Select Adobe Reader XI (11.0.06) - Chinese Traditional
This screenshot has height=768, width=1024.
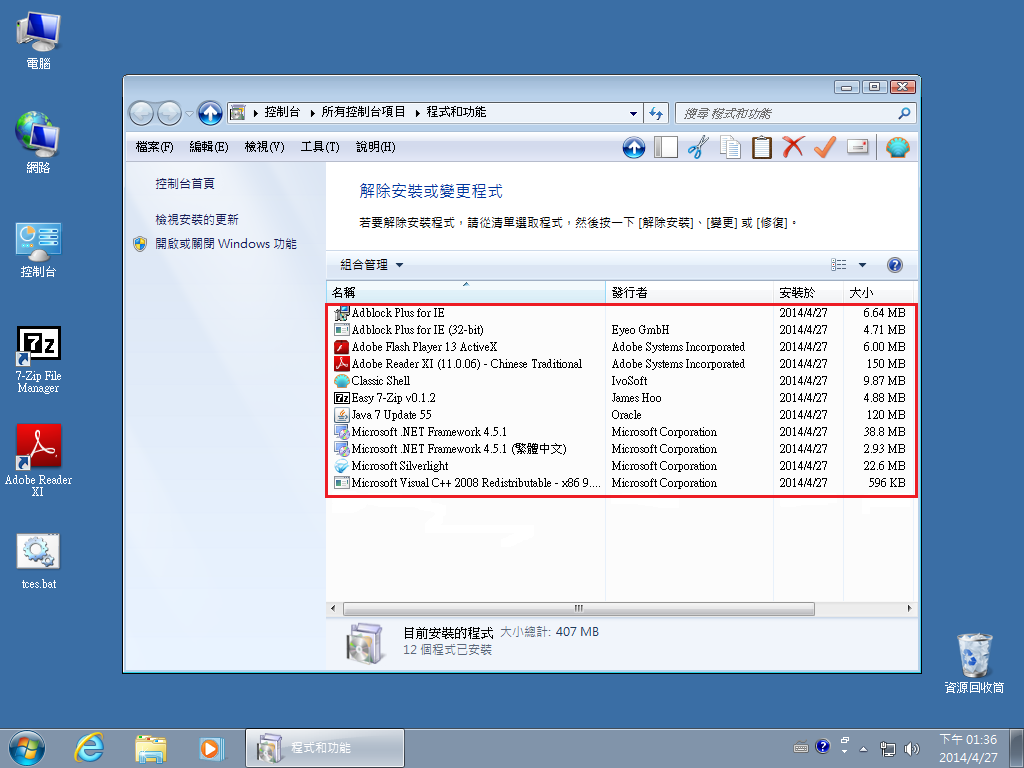pyautogui.click(x=620, y=364)
